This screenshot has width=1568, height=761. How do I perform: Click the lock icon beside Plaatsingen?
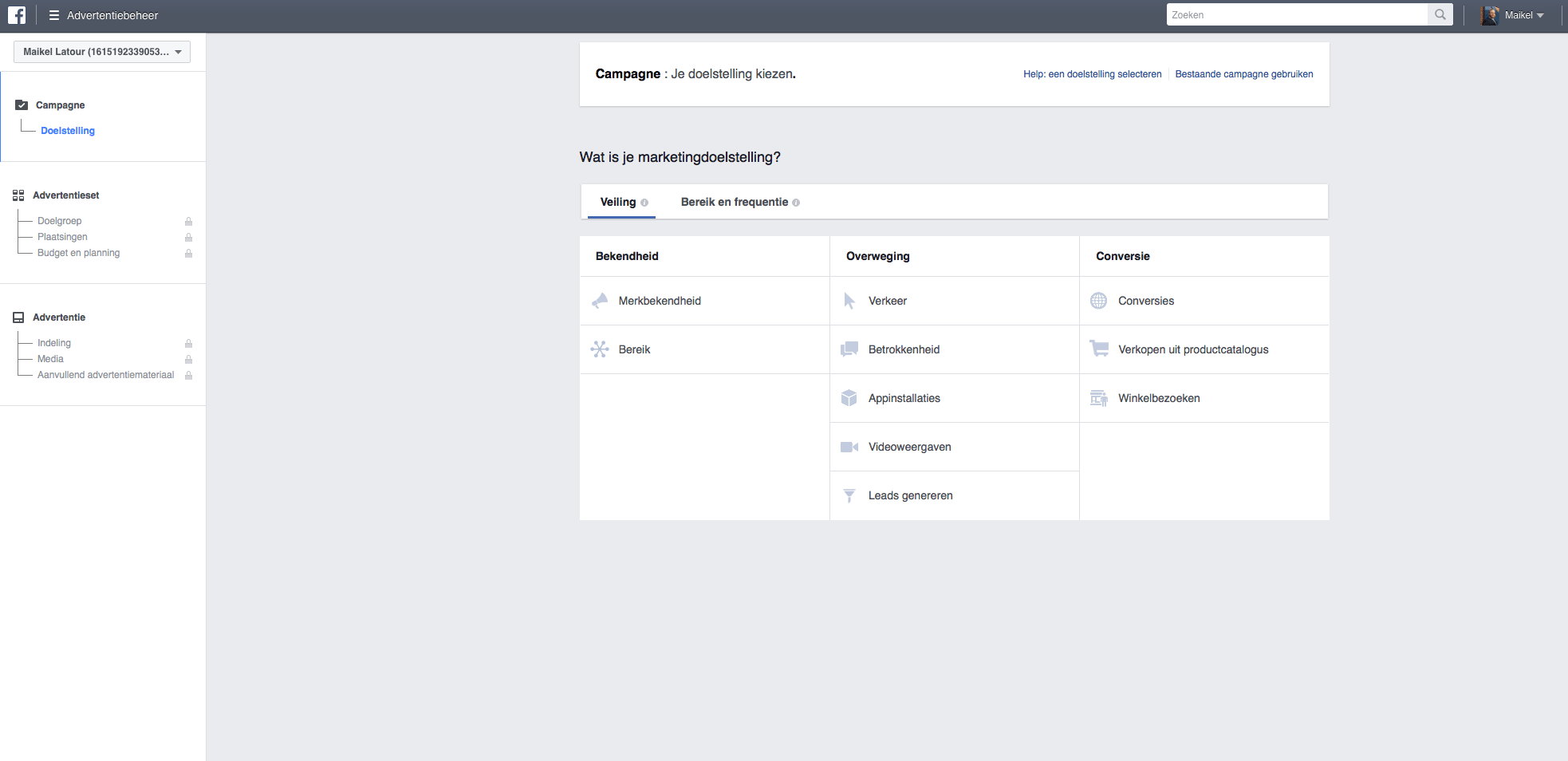click(x=189, y=237)
